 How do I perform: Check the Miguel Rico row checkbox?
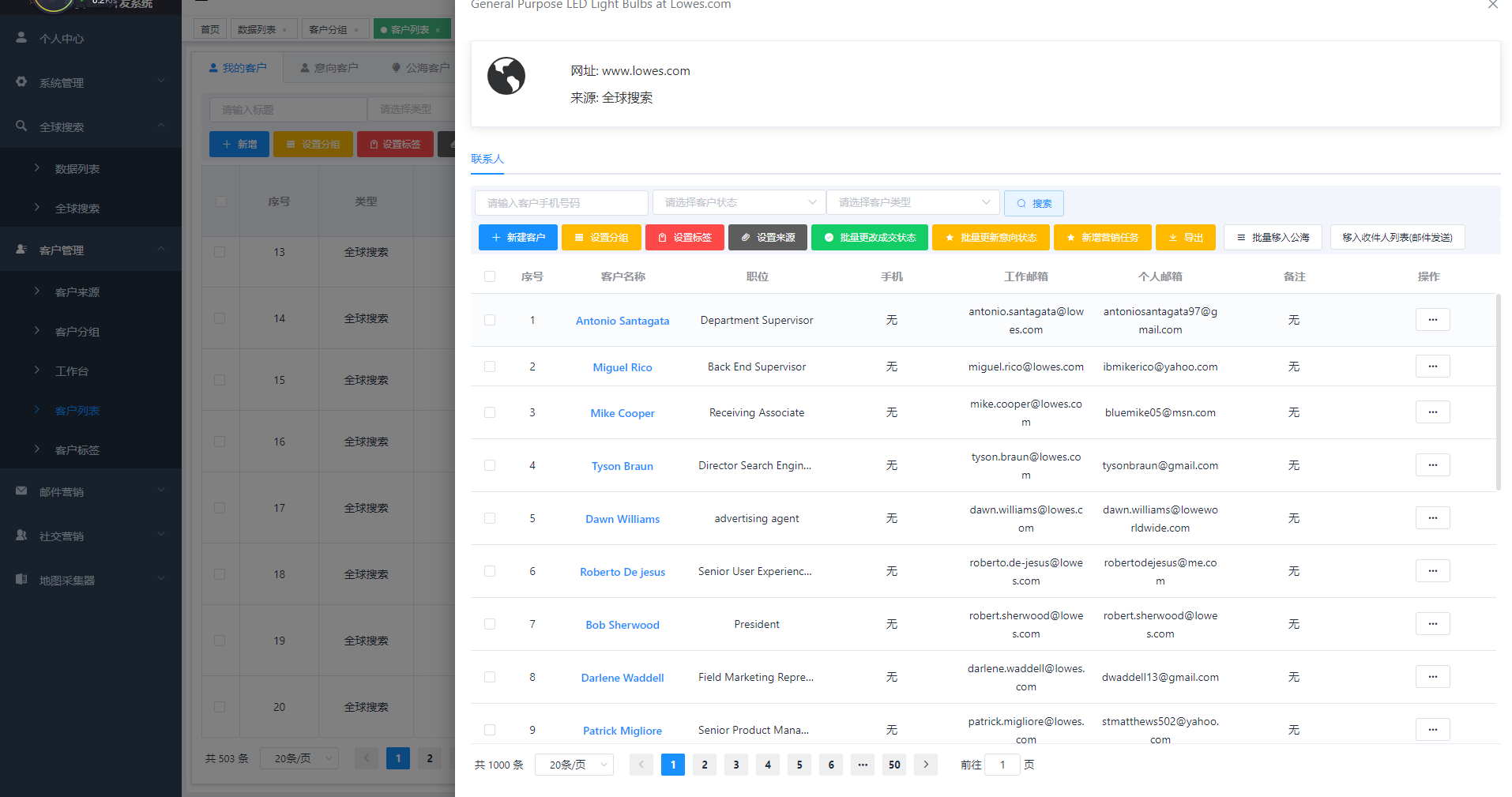pos(490,367)
